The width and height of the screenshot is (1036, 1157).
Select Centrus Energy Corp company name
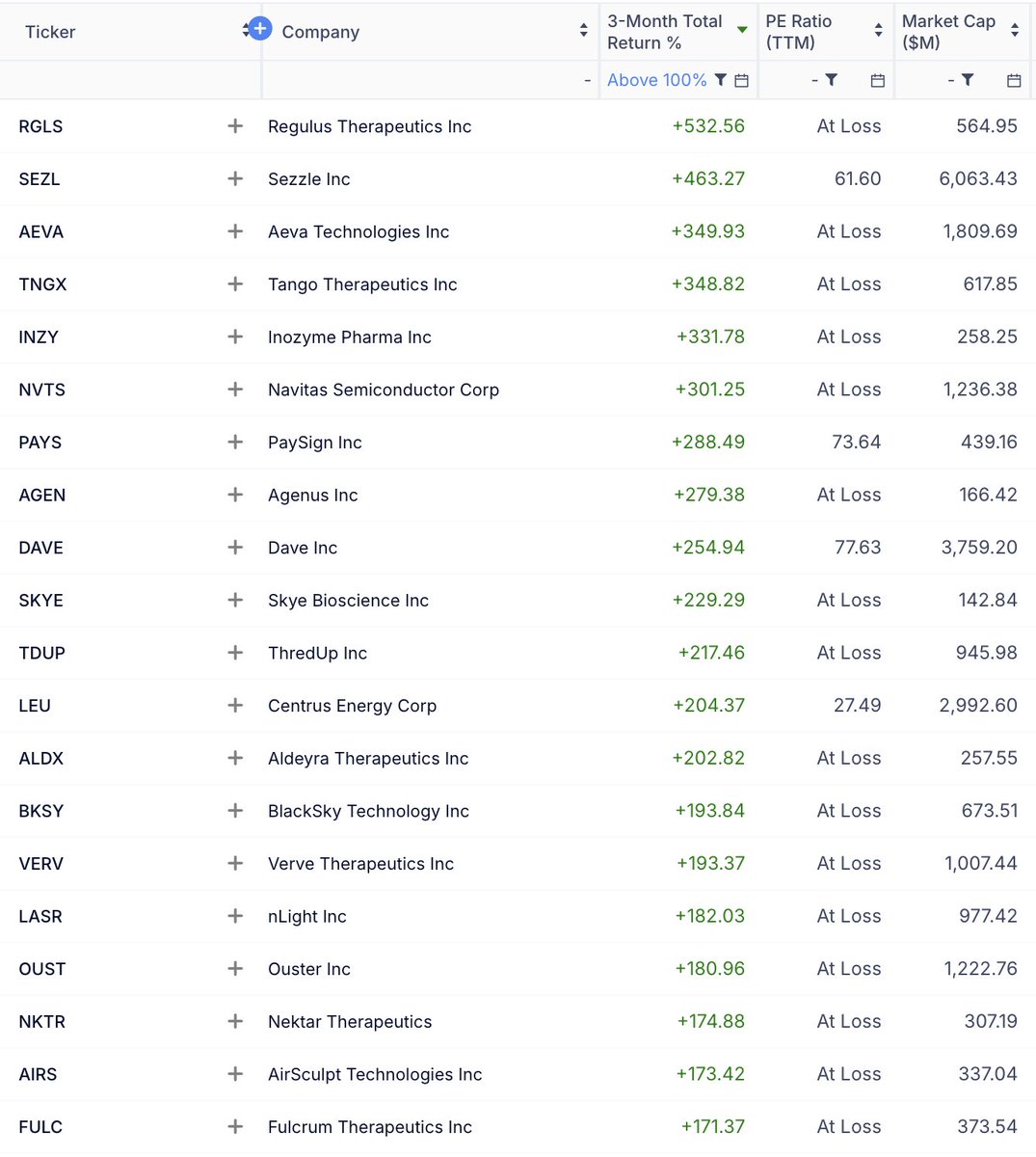coord(353,706)
